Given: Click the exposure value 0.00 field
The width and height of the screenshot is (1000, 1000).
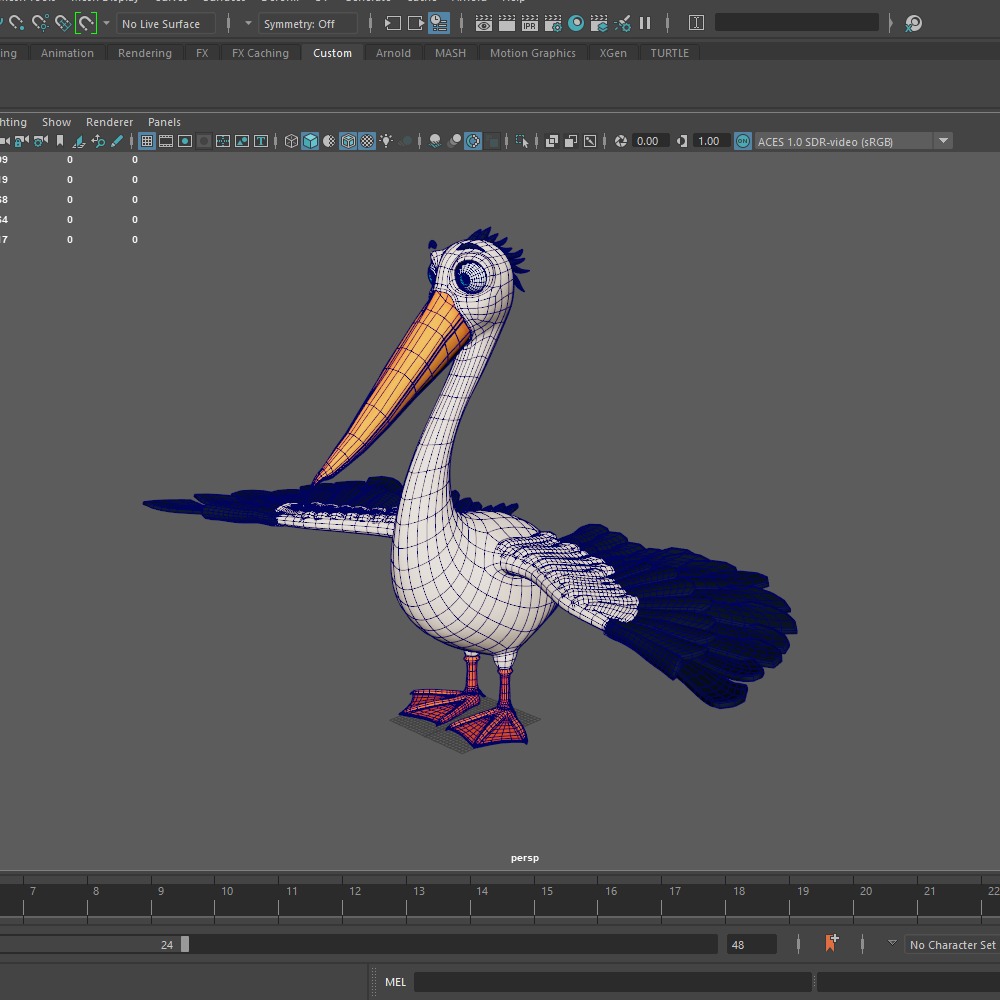Looking at the screenshot, I should tap(649, 141).
